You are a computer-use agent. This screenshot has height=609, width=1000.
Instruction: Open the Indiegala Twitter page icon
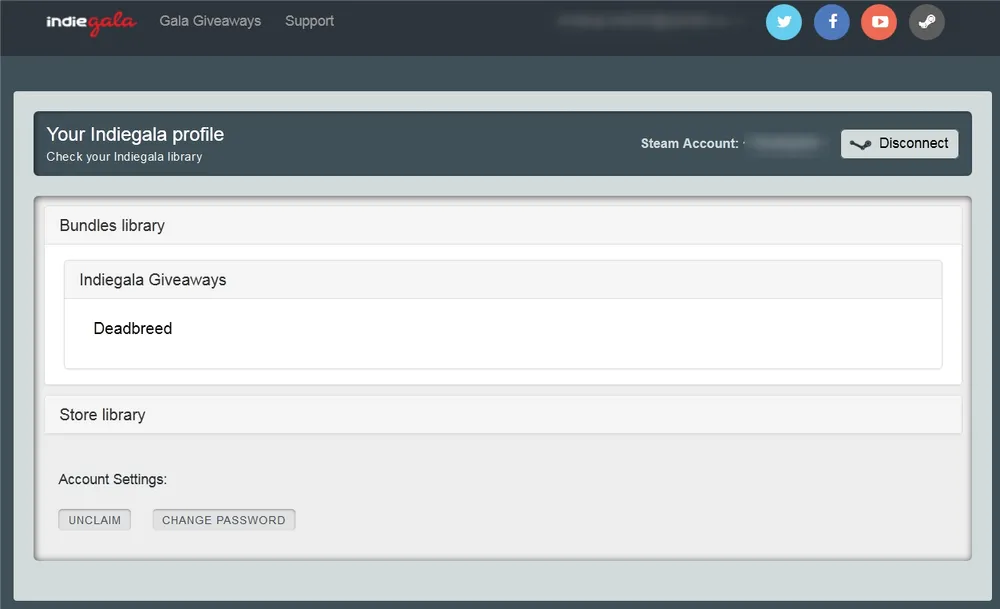[784, 22]
